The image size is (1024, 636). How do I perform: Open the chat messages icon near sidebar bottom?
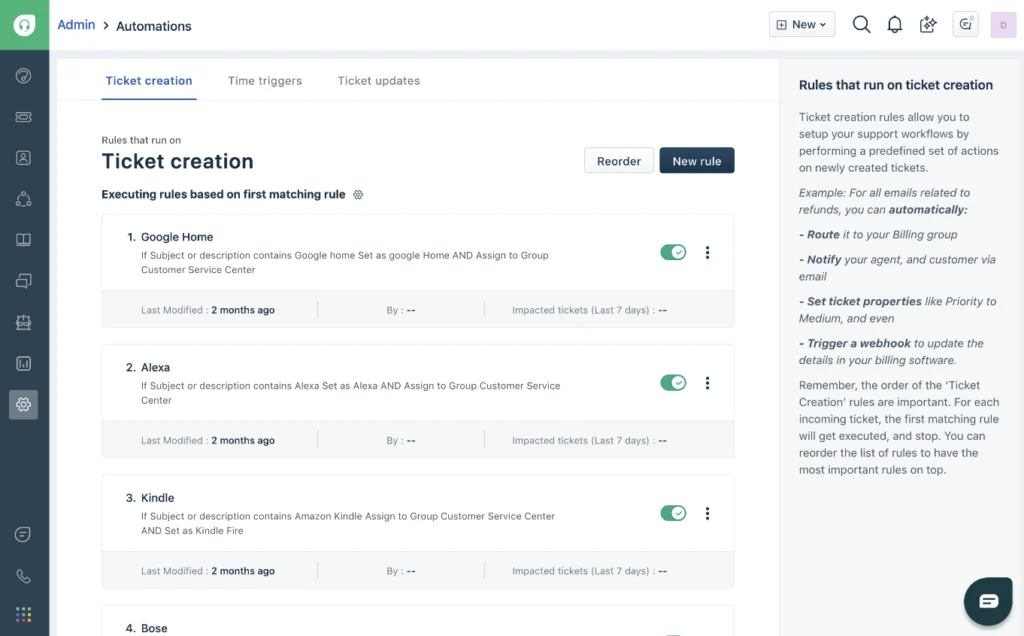pos(23,534)
